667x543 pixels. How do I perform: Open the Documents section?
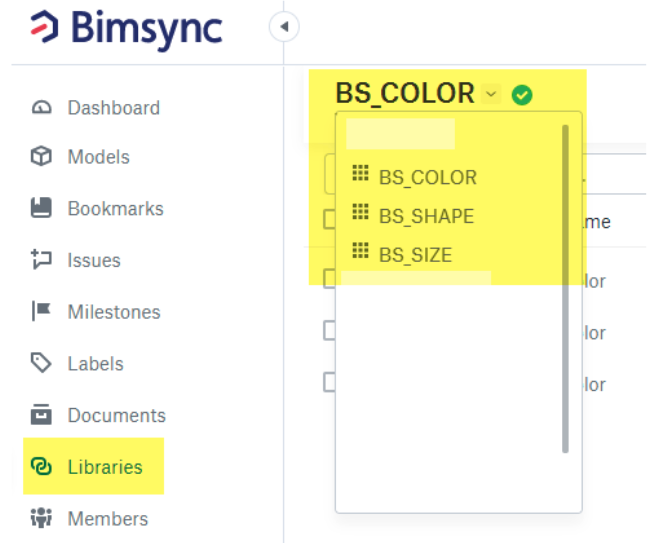click(117, 415)
